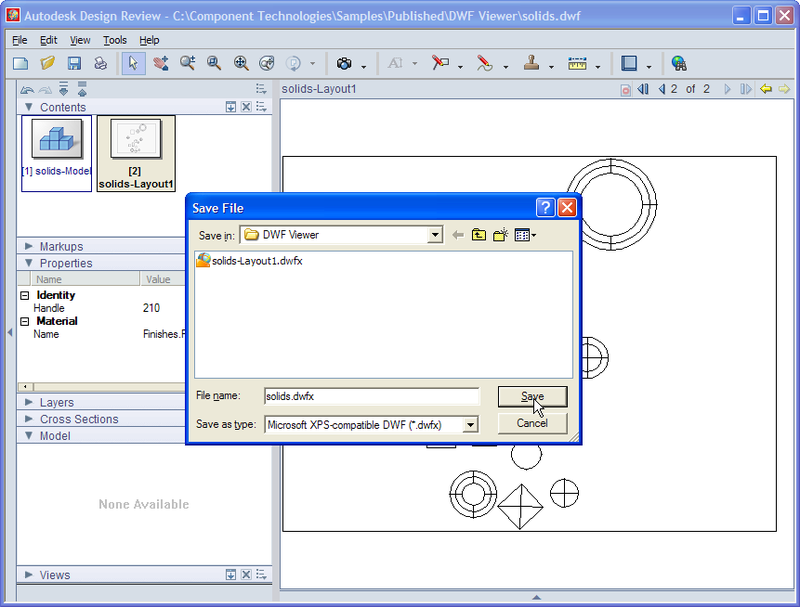The width and height of the screenshot is (800, 607).
Task: Click the stamp markup tool
Action: [530, 63]
